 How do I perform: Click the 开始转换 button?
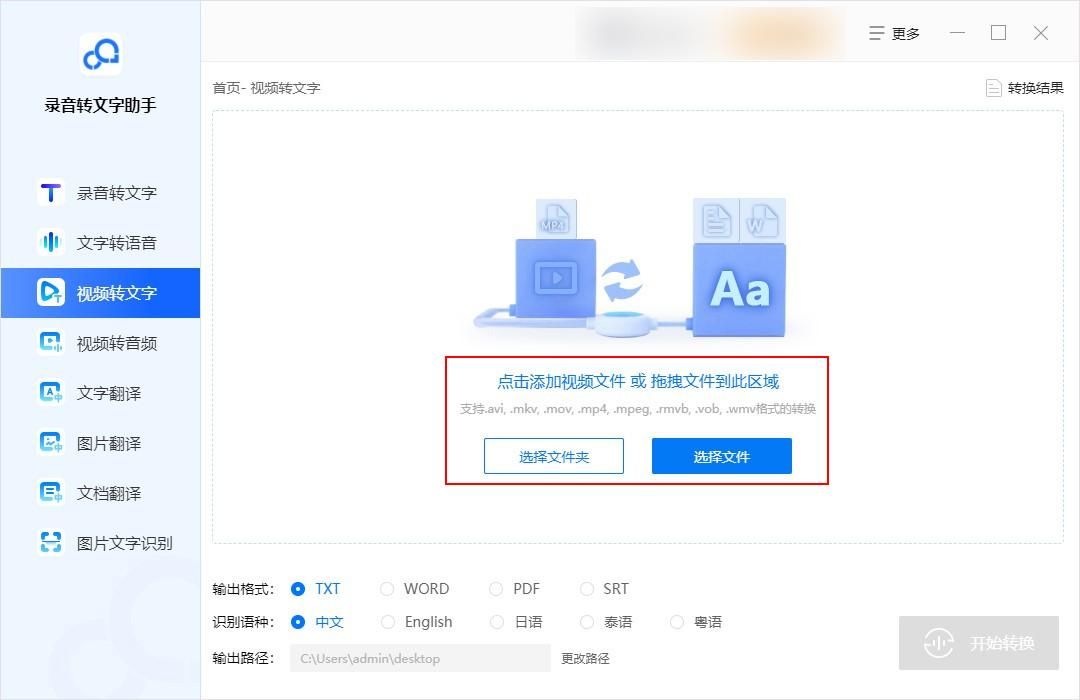point(979,643)
